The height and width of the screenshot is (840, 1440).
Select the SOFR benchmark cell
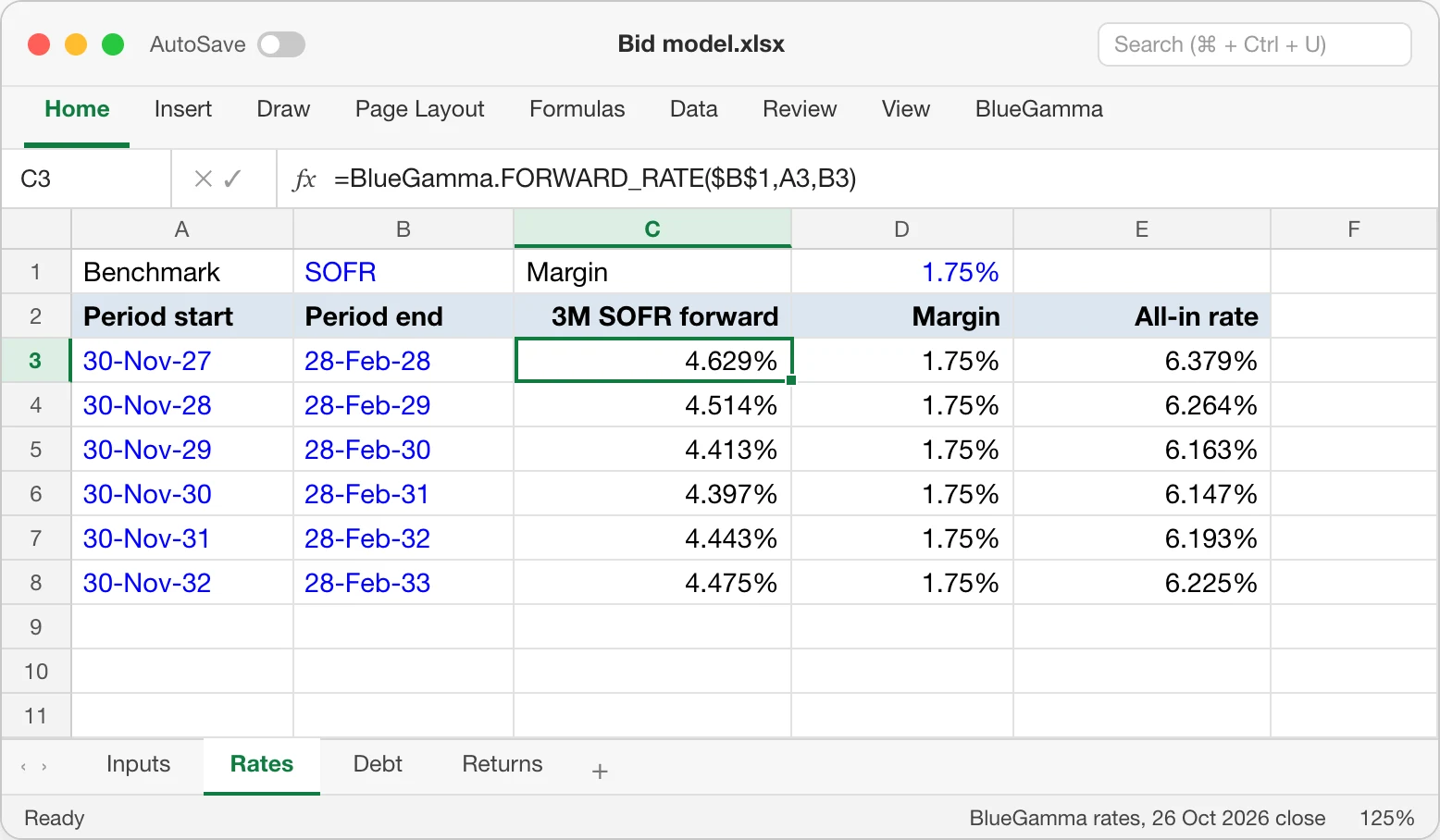403,272
